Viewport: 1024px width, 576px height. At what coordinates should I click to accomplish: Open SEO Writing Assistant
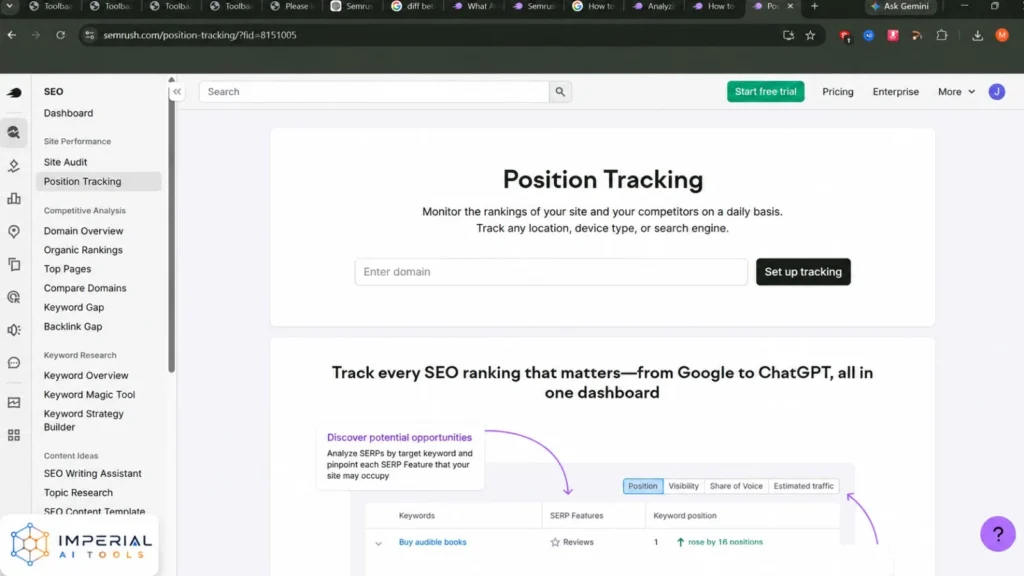click(x=93, y=473)
